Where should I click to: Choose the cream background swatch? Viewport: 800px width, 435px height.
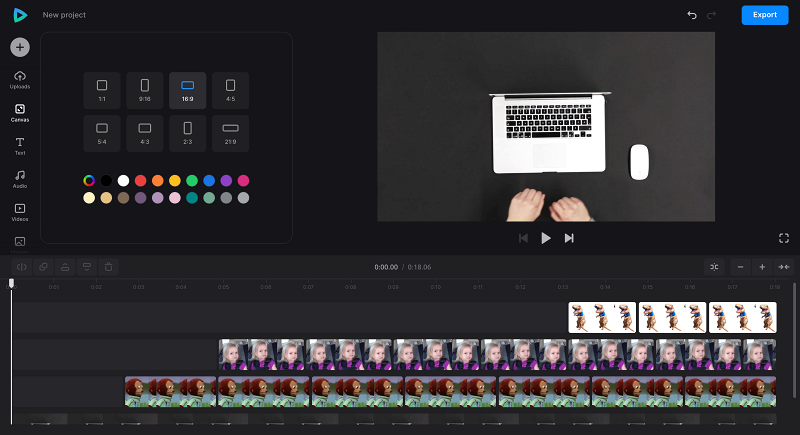(x=89, y=198)
